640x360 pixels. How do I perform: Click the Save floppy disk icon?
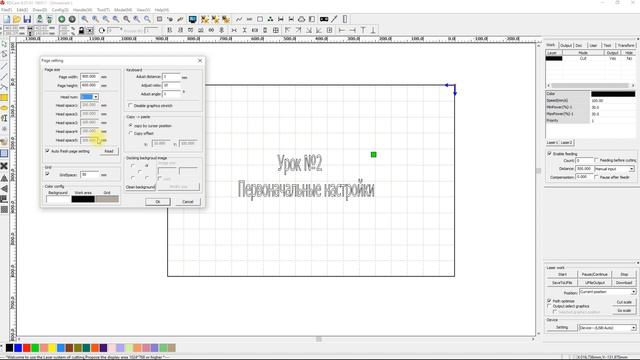[27, 19]
